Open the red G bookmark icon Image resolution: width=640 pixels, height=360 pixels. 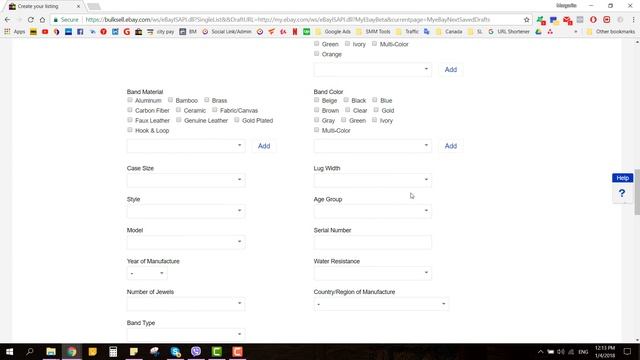click(x=127, y=31)
